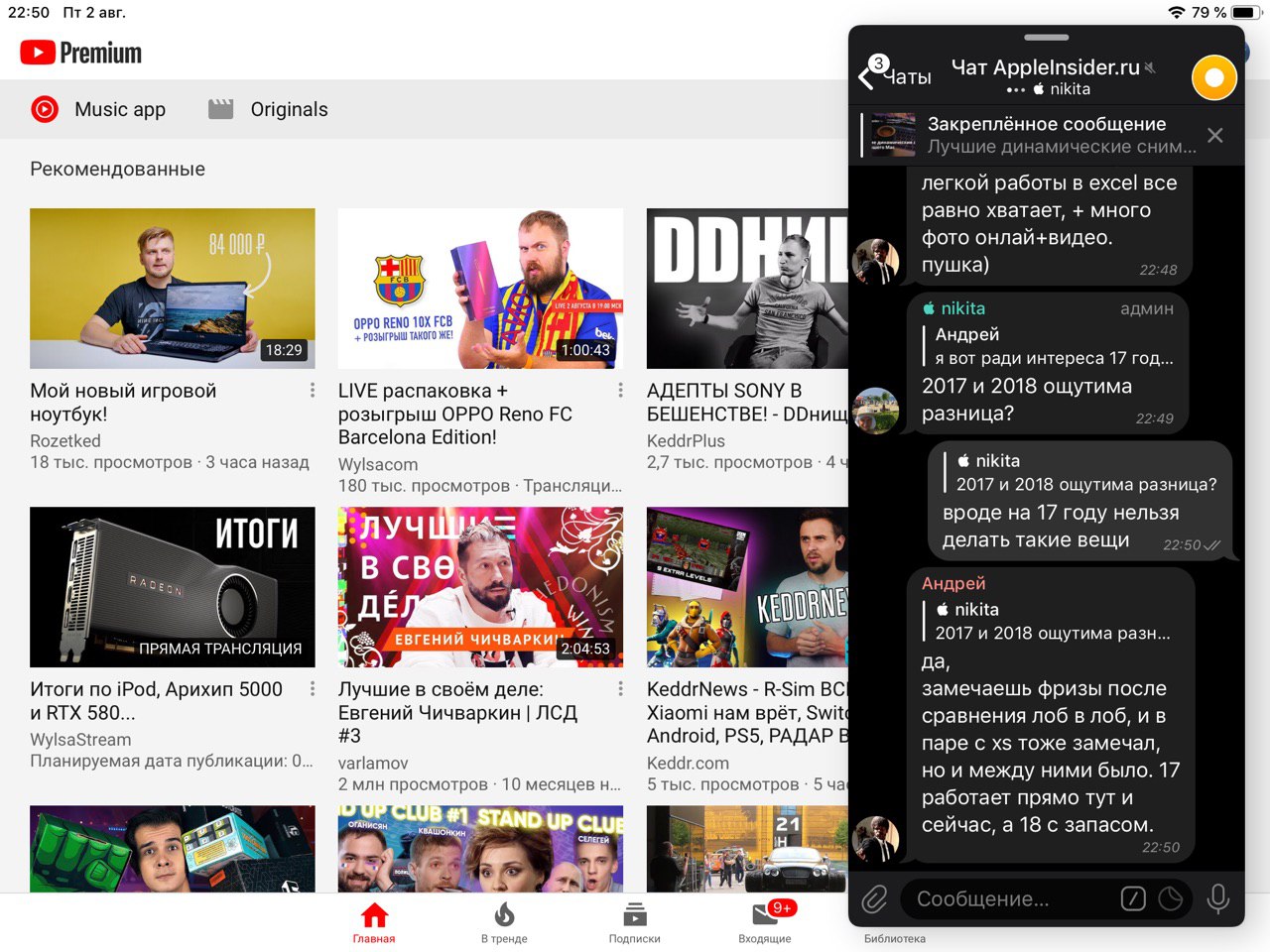
Task: Open title "Лучшие в своём деле: Евгений Чичваркин"
Action: 457,713
